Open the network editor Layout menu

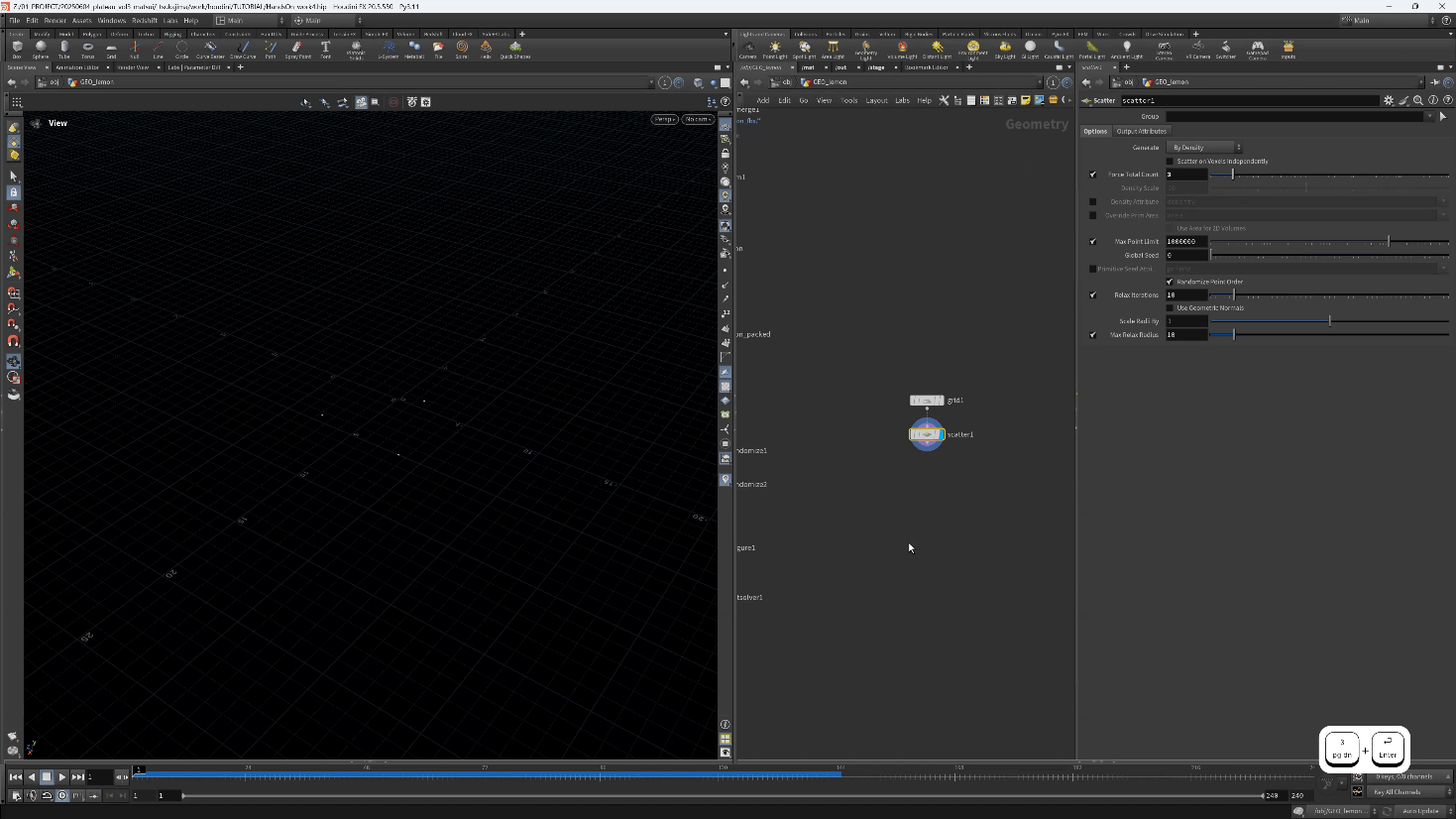[876, 100]
